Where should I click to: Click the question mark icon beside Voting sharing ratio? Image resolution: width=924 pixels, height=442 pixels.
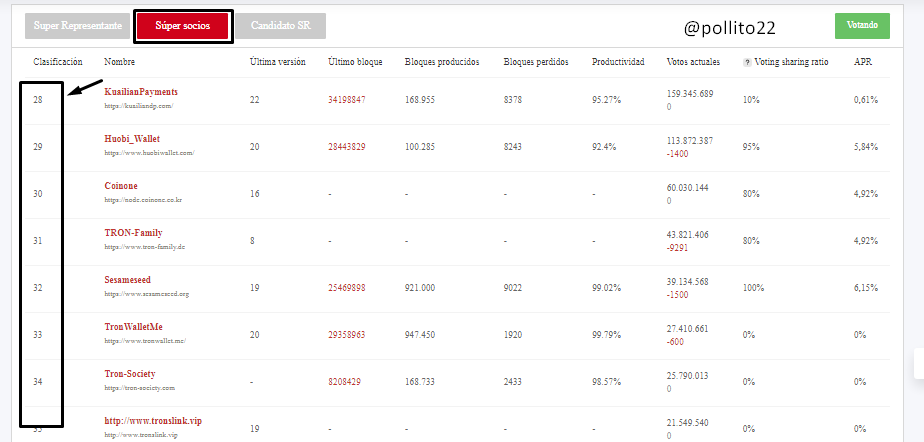(x=747, y=62)
